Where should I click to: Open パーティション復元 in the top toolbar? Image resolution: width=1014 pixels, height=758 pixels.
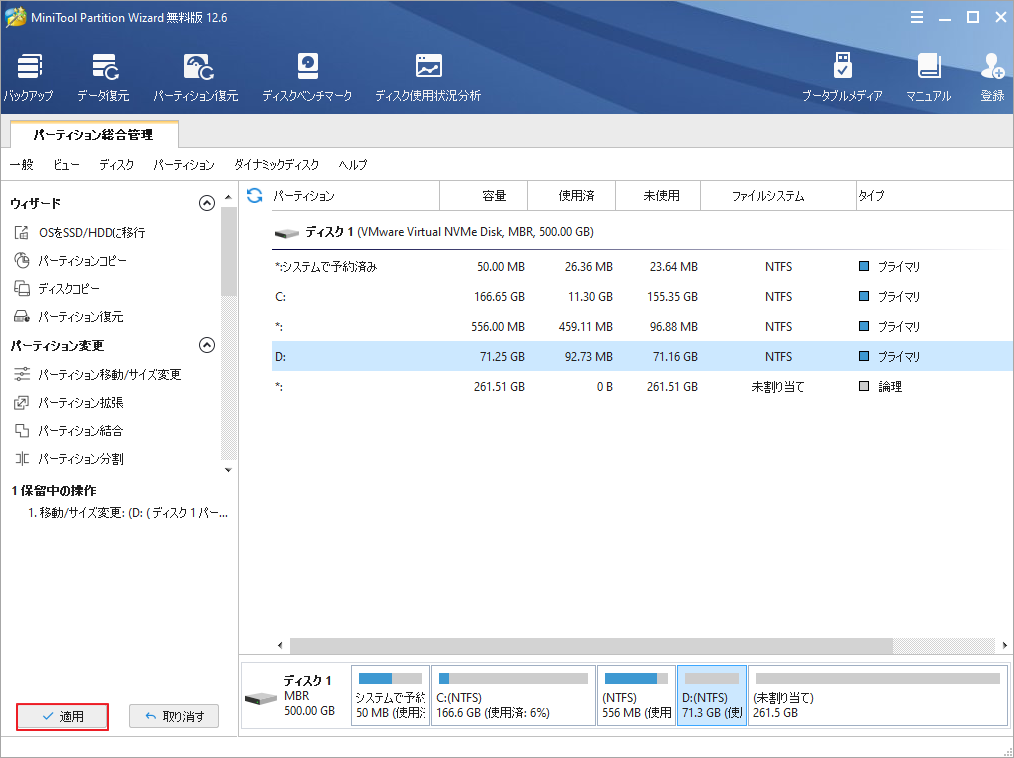[x=196, y=78]
